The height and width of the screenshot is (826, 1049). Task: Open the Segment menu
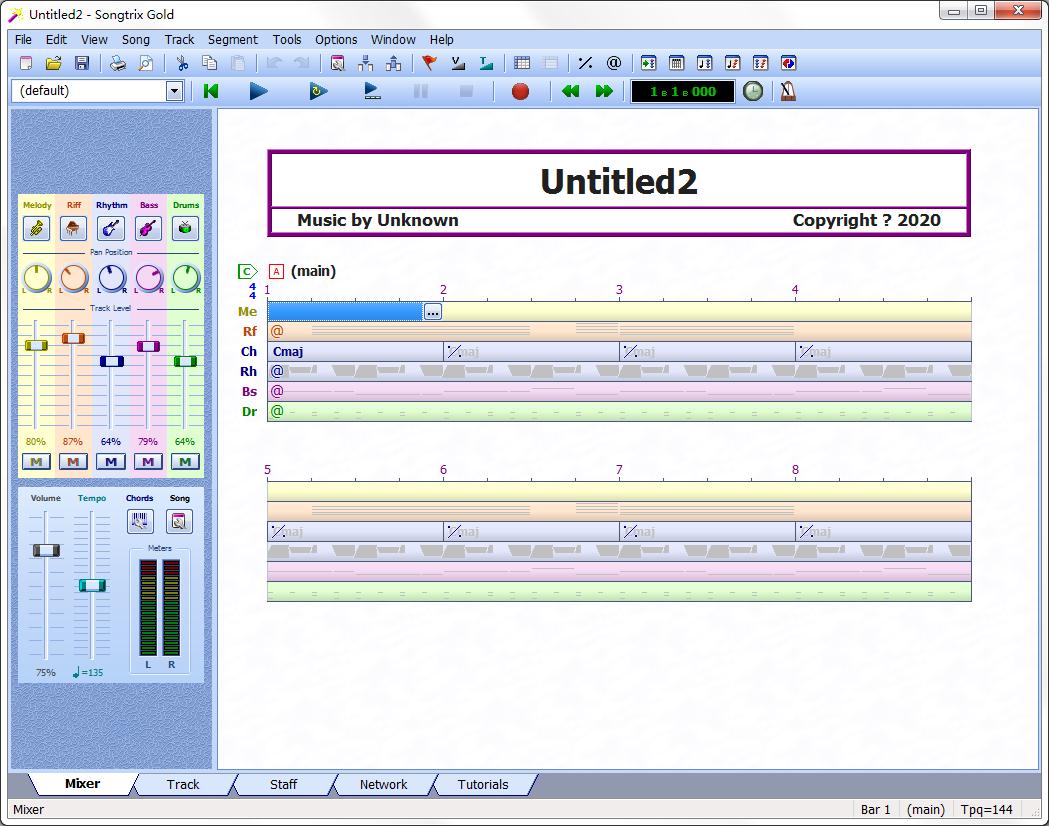click(x=232, y=40)
